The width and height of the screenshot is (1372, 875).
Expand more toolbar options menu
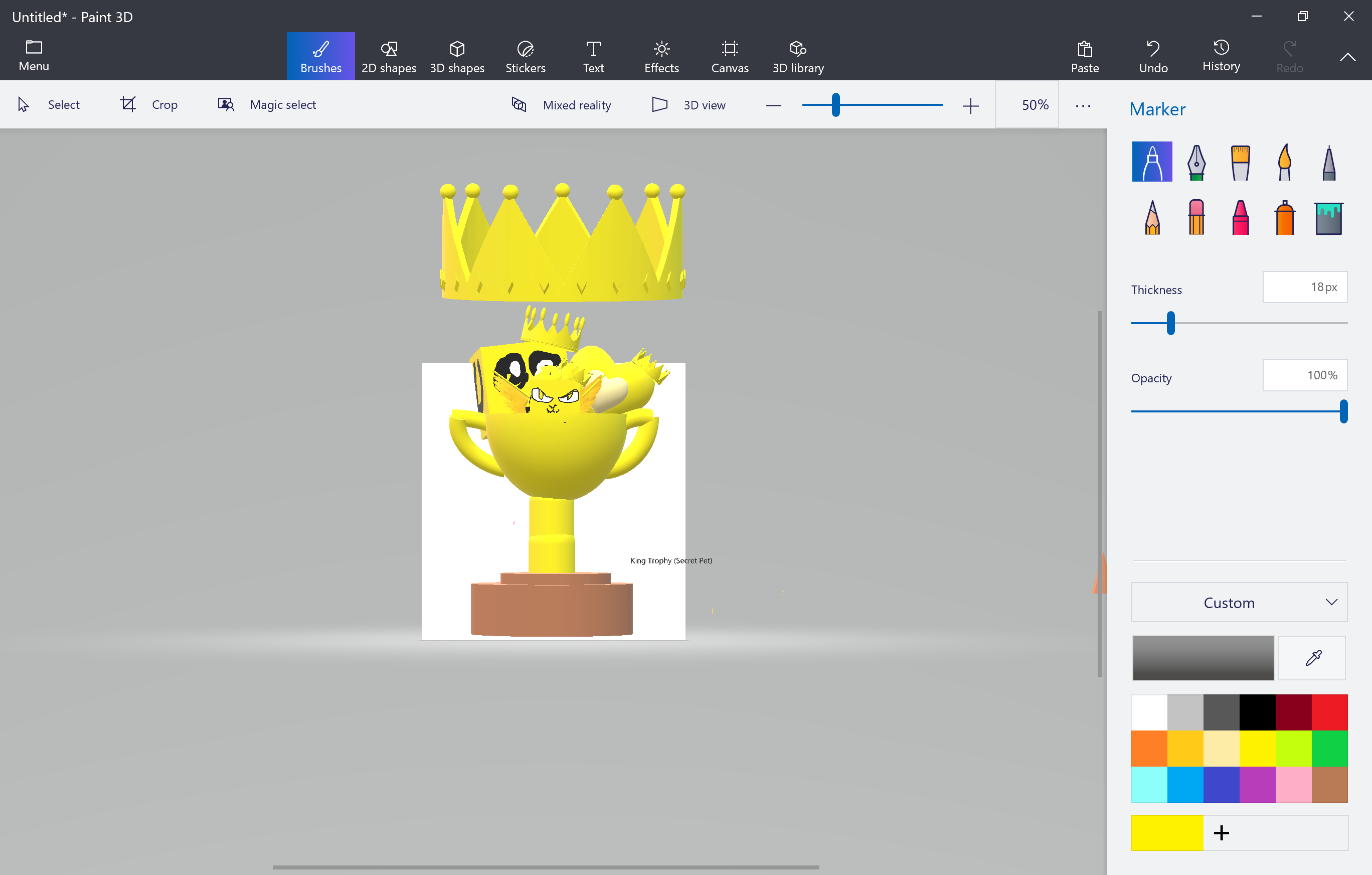pyautogui.click(x=1083, y=104)
